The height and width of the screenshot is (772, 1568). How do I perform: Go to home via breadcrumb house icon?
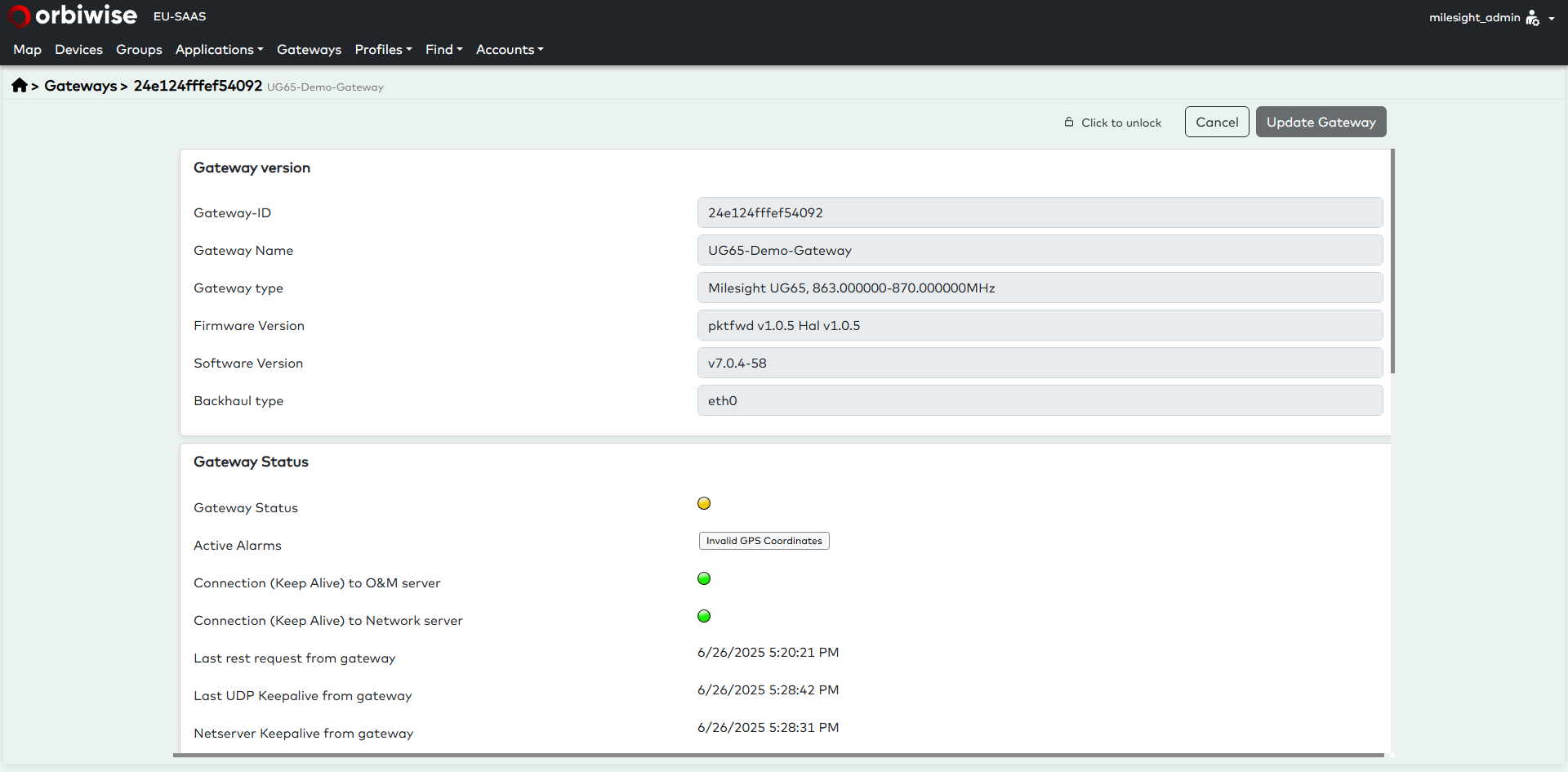(x=20, y=85)
